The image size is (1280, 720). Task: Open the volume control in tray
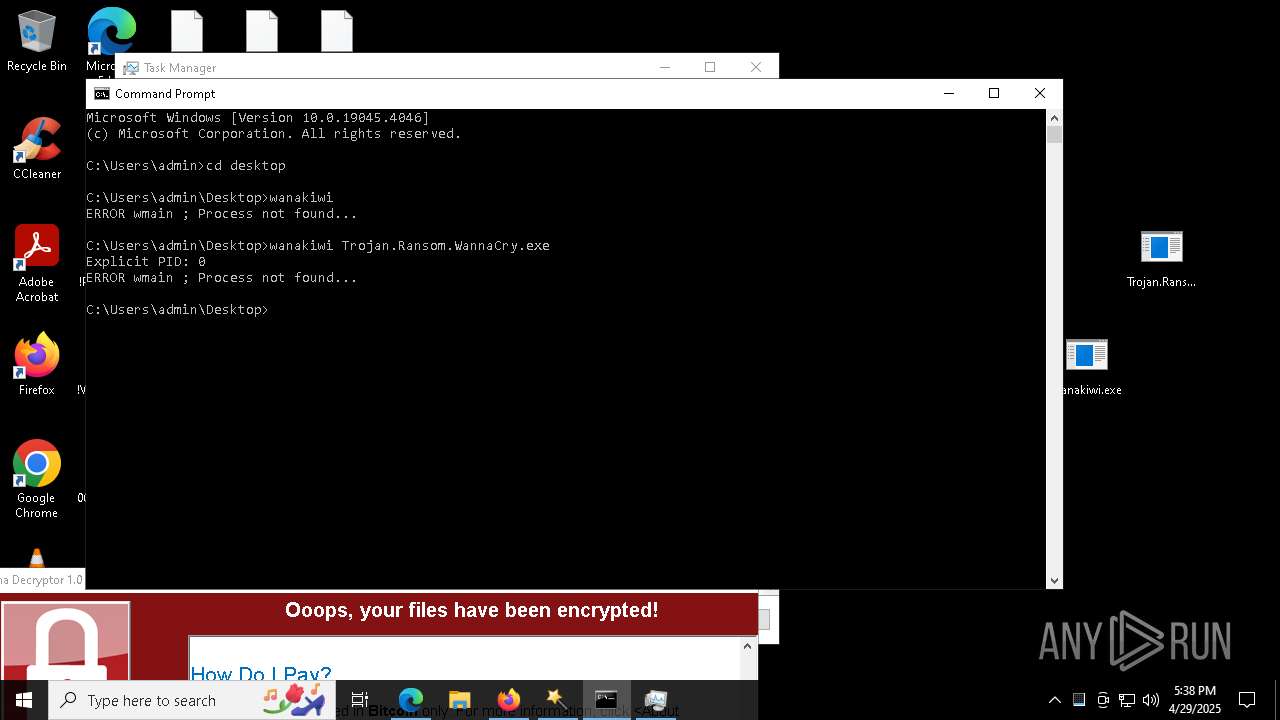coord(1150,700)
